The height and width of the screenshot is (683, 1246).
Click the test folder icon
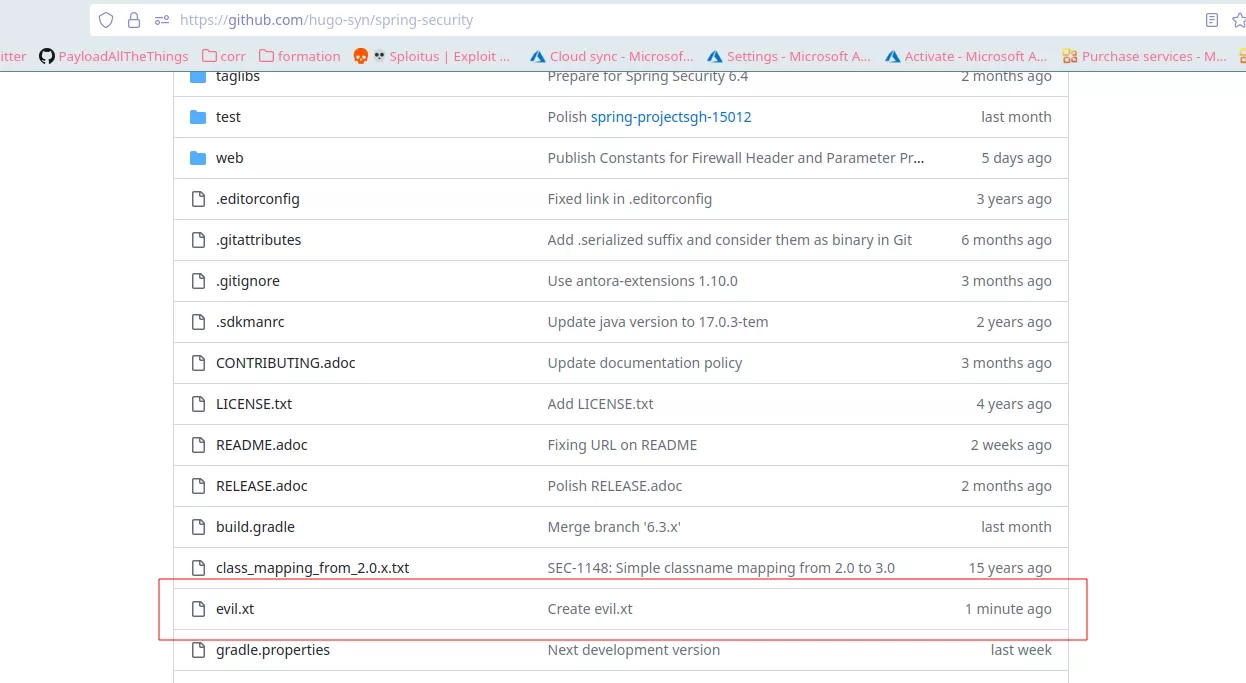pos(198,117)
